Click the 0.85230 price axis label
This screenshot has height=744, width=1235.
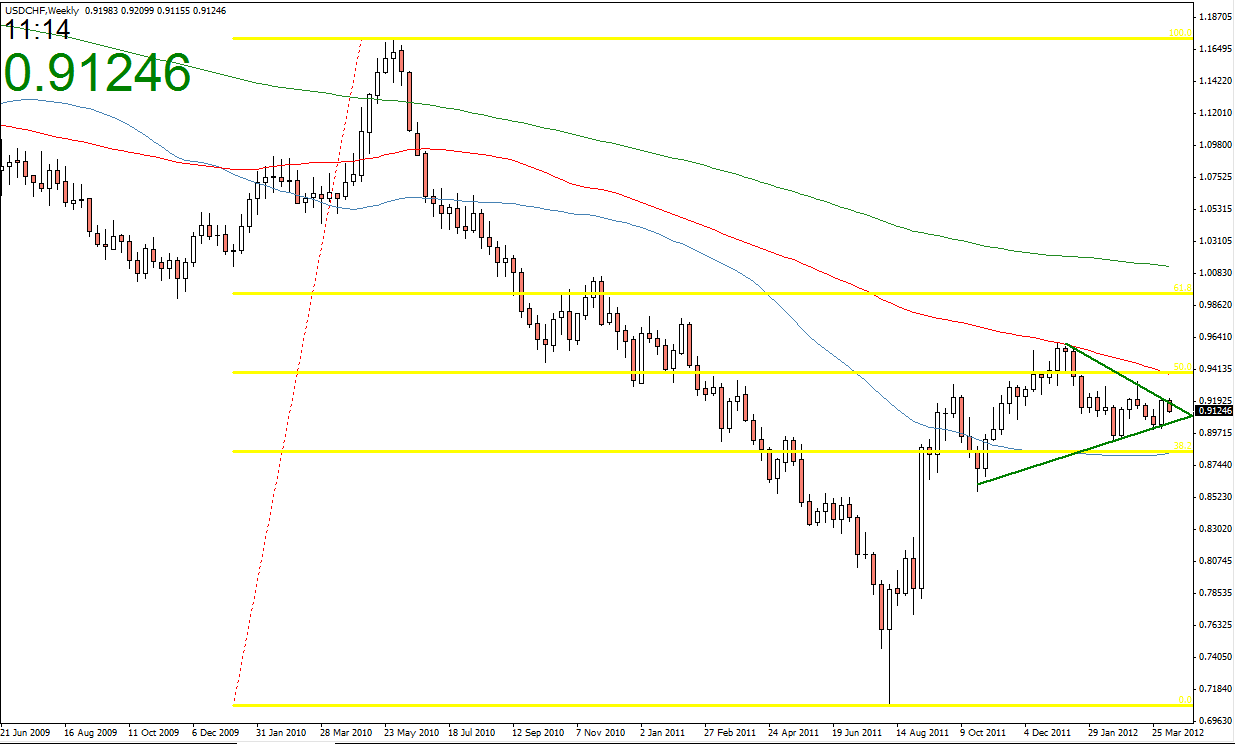pos(1215,497)
